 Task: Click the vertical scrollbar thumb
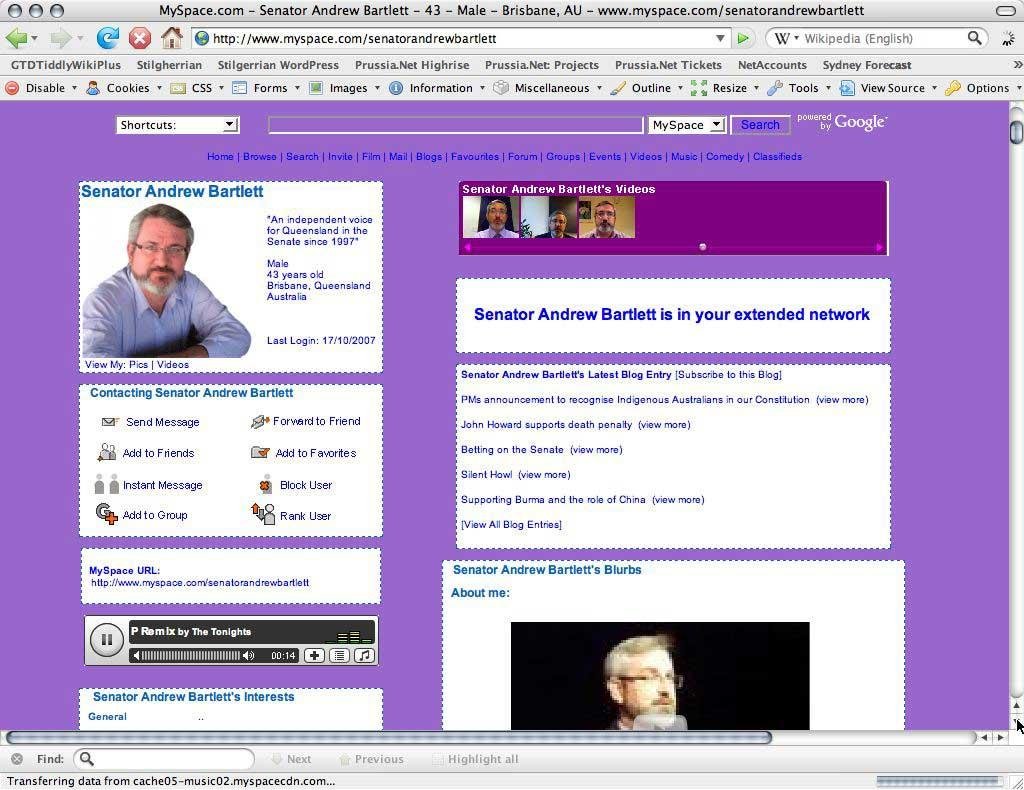(1016, 131)
